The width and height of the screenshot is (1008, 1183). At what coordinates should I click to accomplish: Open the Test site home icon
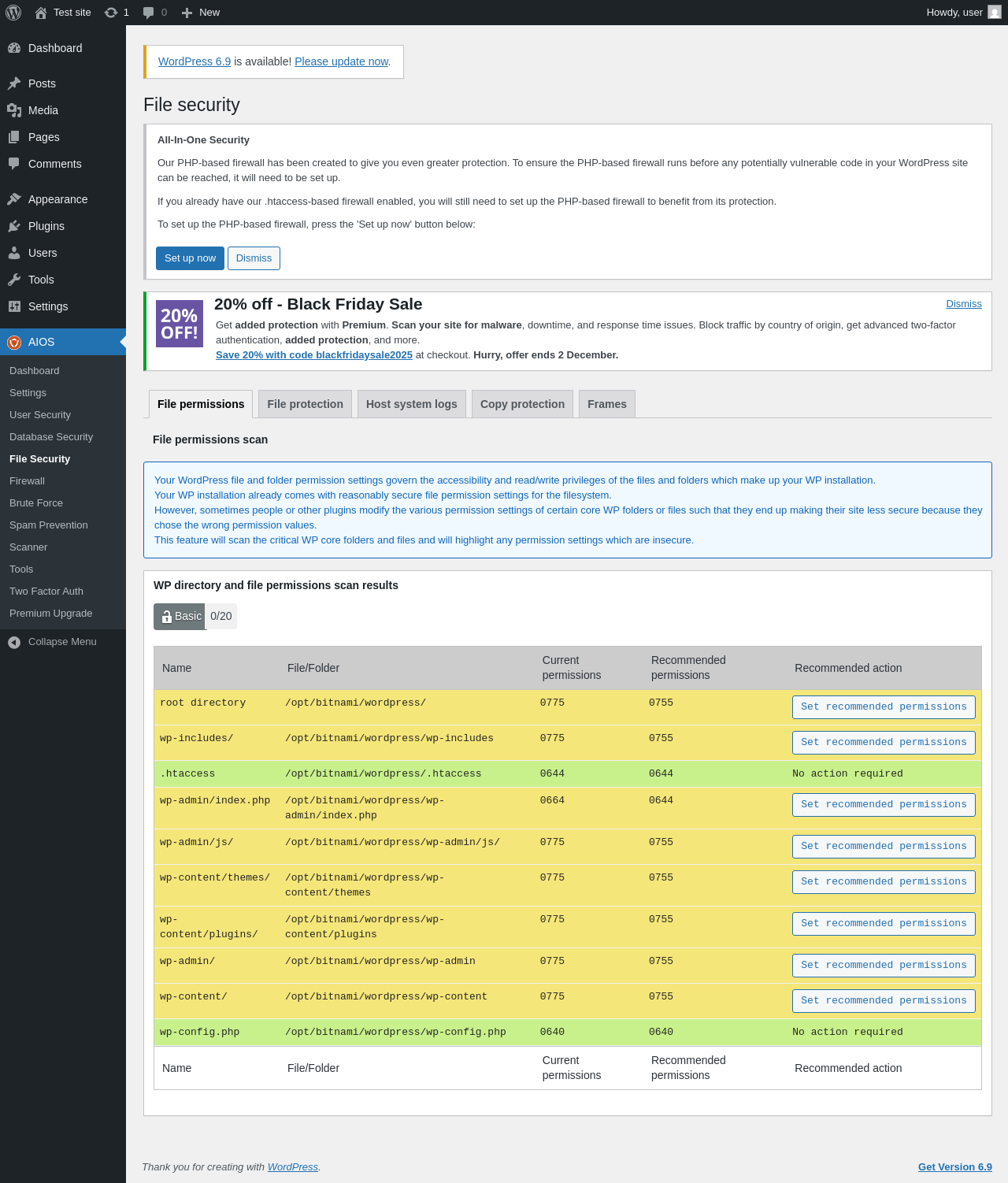(x=41, y=13)
